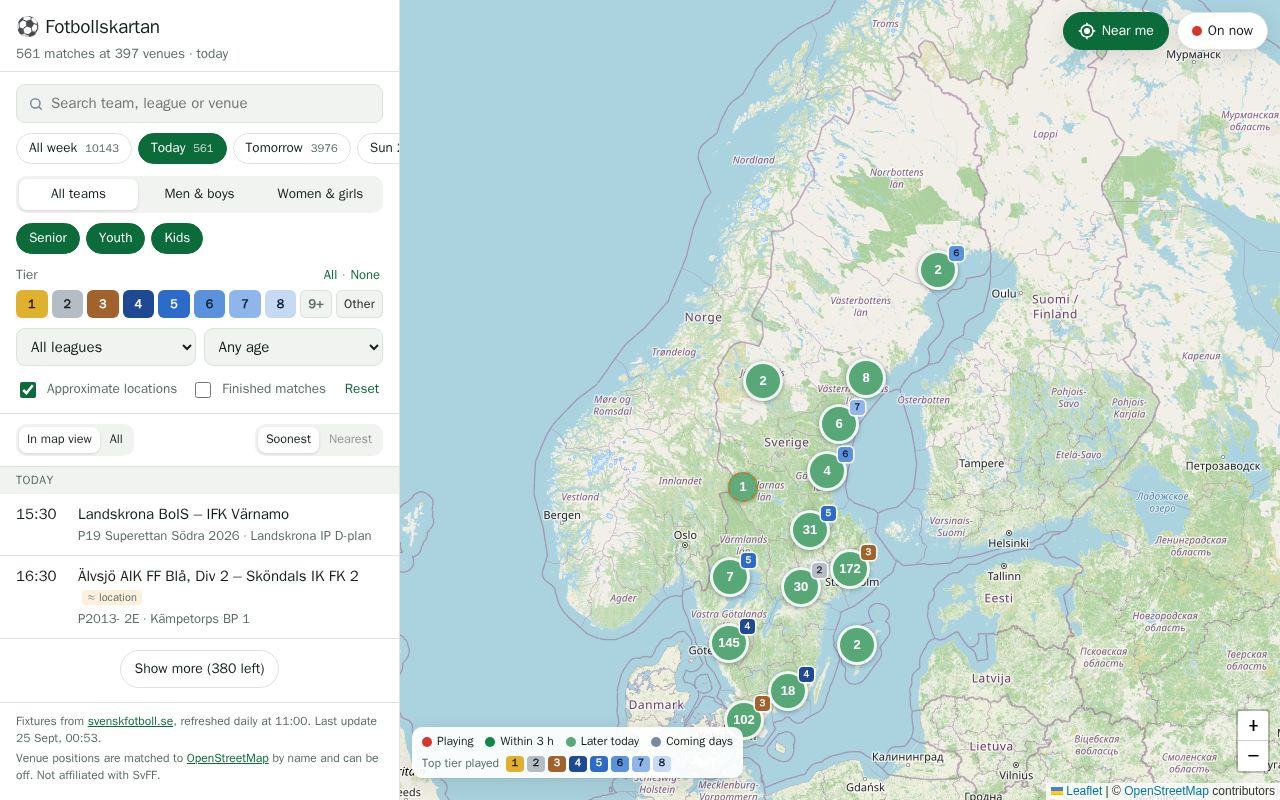Select In map view list mode
This screenshot has width=1280, height=800.
(59, 439)
